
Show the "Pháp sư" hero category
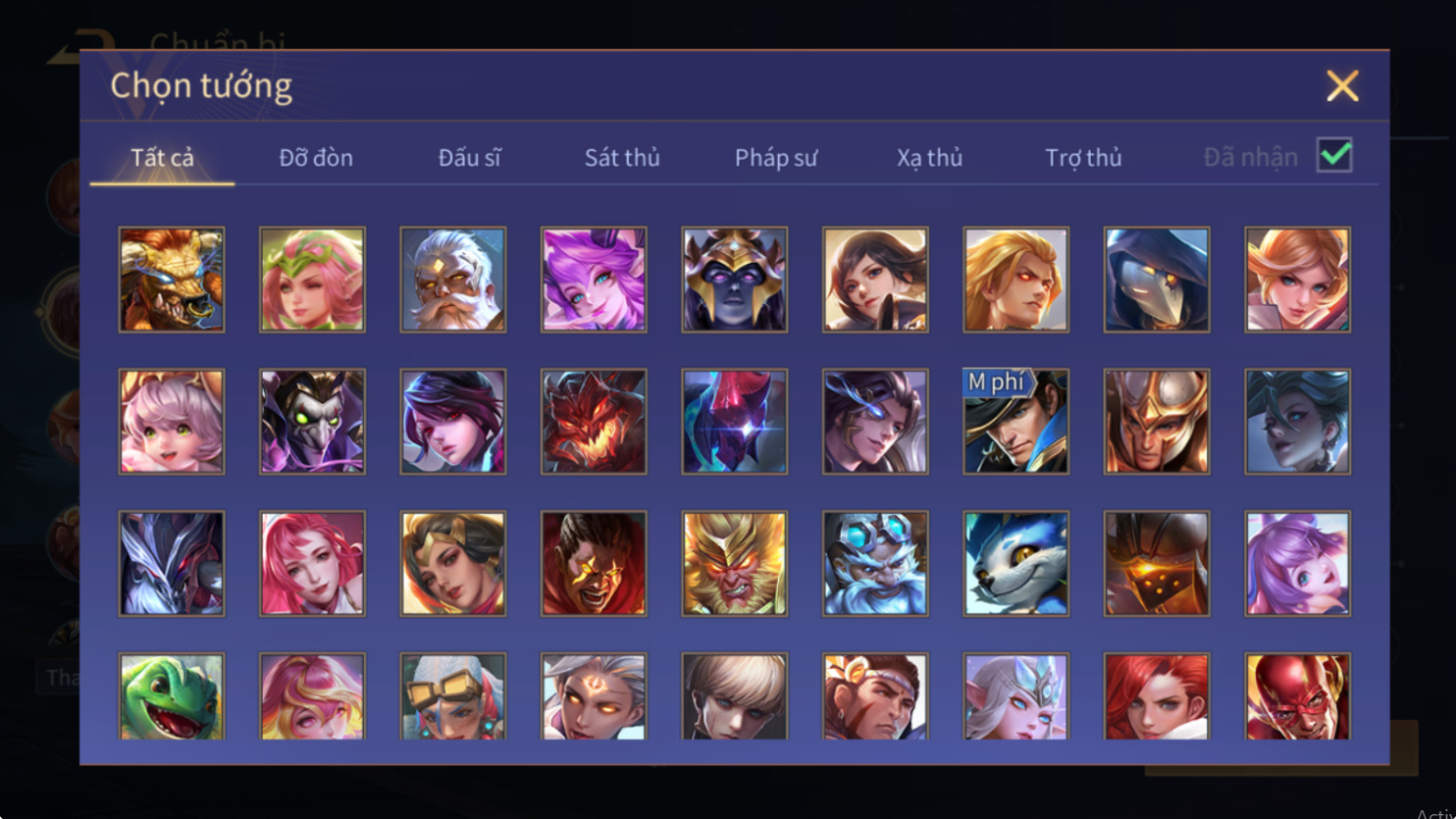(x=776, y=158)
